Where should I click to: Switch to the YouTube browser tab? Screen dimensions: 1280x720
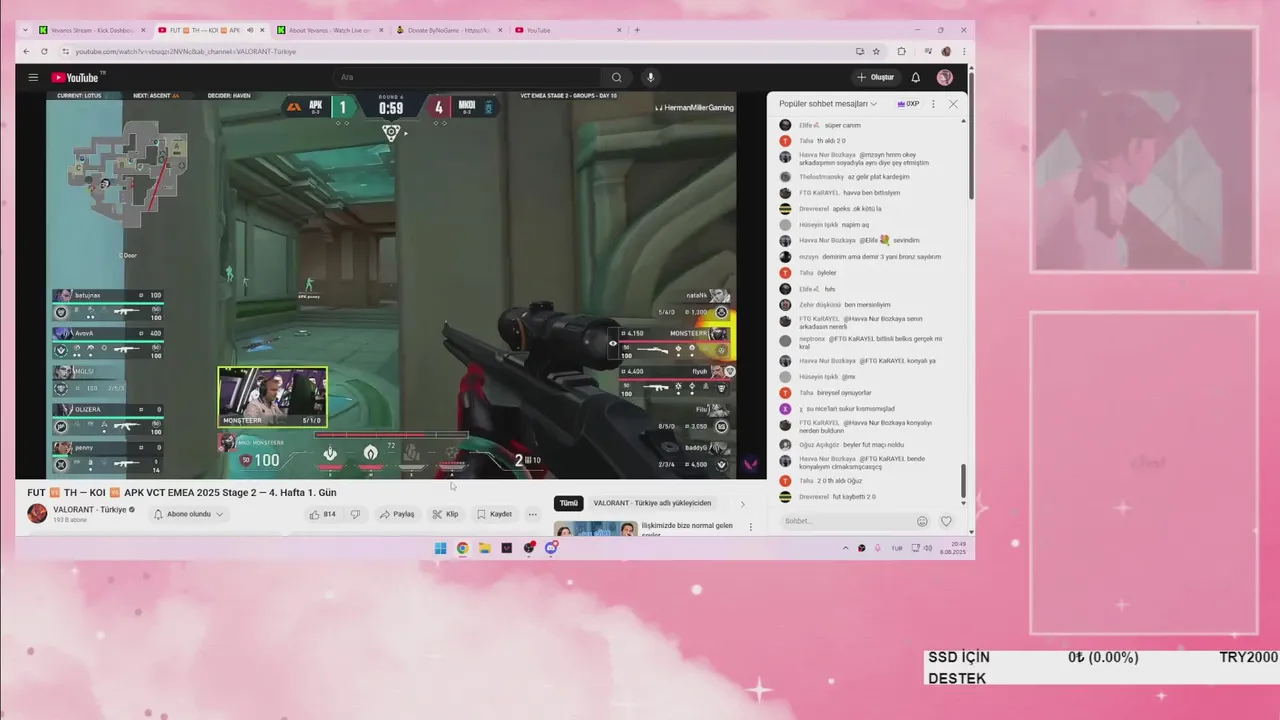click(566, 30)
